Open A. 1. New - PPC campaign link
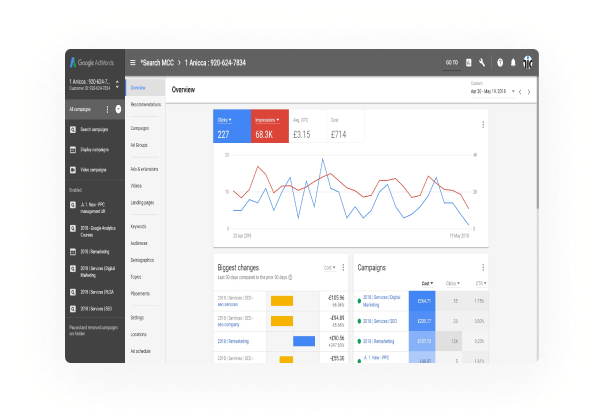The height and width of the screenshot is (410, 603). (376, 358)
